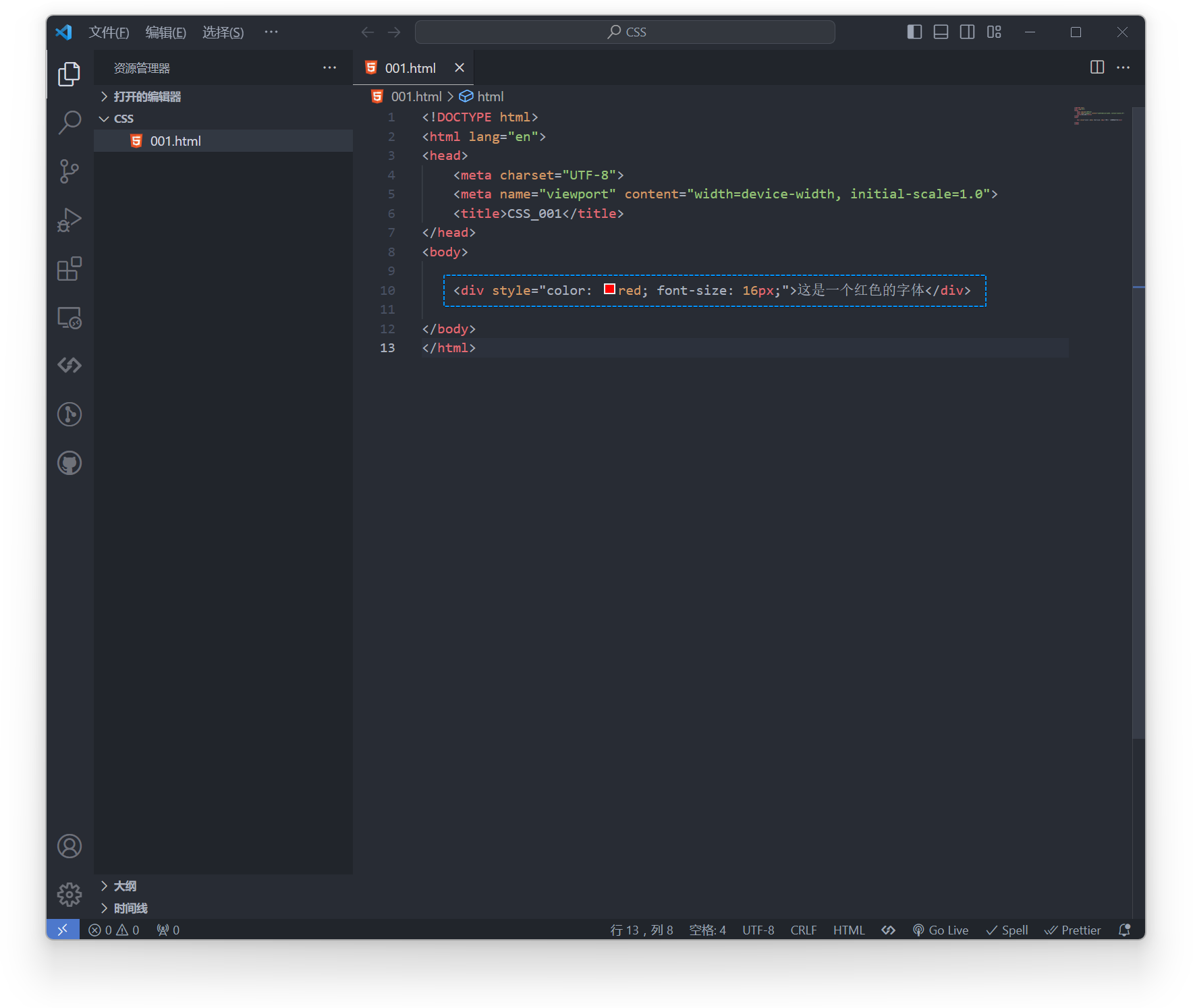Open the Remote Explorer view
The width and height of the screenshot is (1193, 1008).
70,318
